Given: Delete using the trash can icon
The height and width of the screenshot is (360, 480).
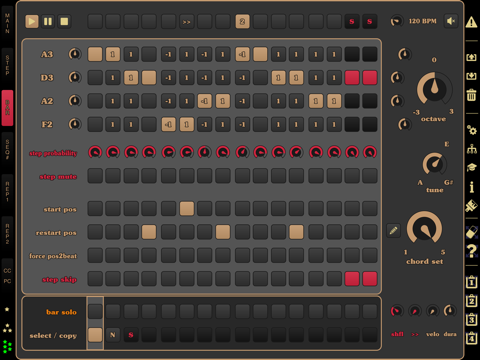Looking at the screenshot, I should 471,95.
